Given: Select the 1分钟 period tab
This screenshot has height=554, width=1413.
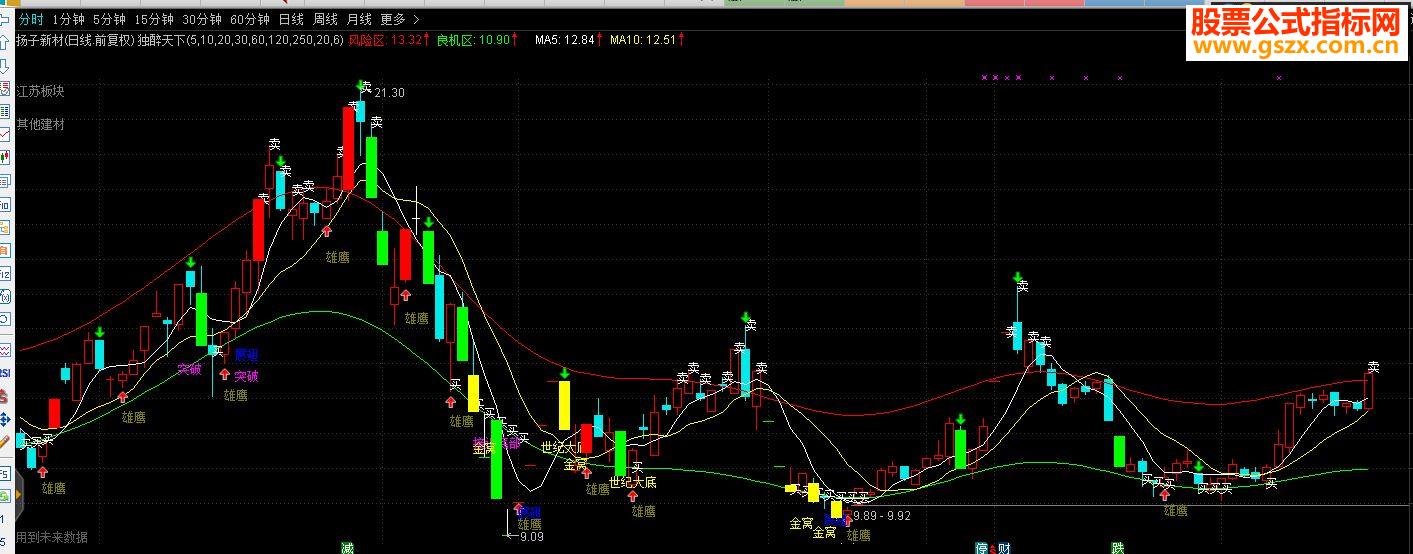Looking at the screenshot, I should tap(68, 19).
